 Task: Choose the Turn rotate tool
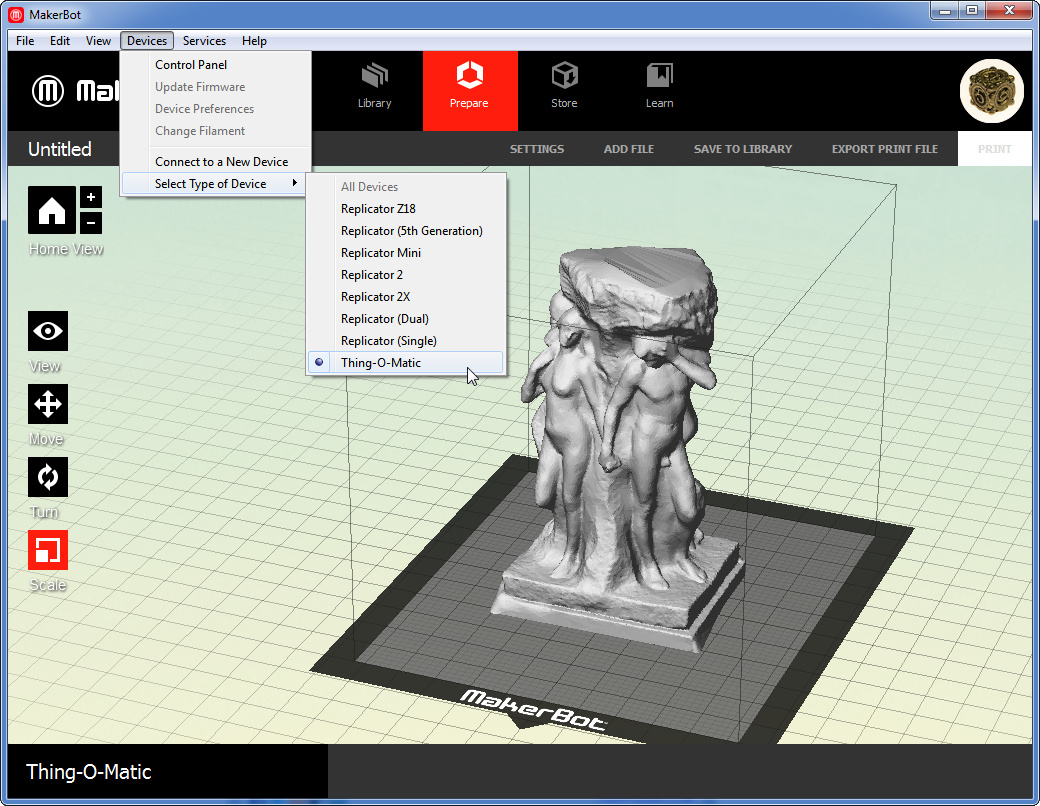[x=48, y=477]
